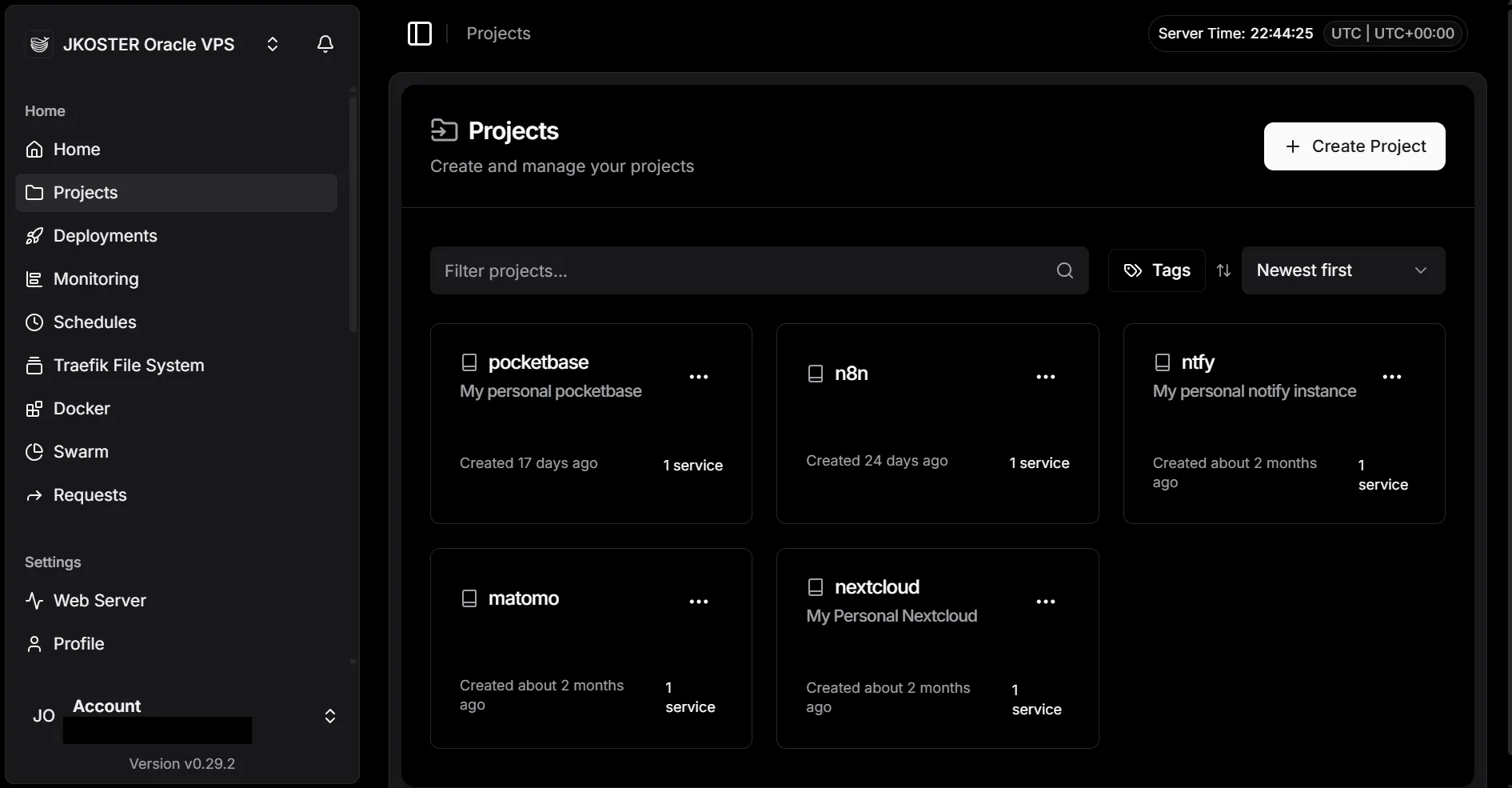Click the UTC | UTC+00:00 timezone badge
This screenshot has height=788, width=1512.
click(1392, 34)
